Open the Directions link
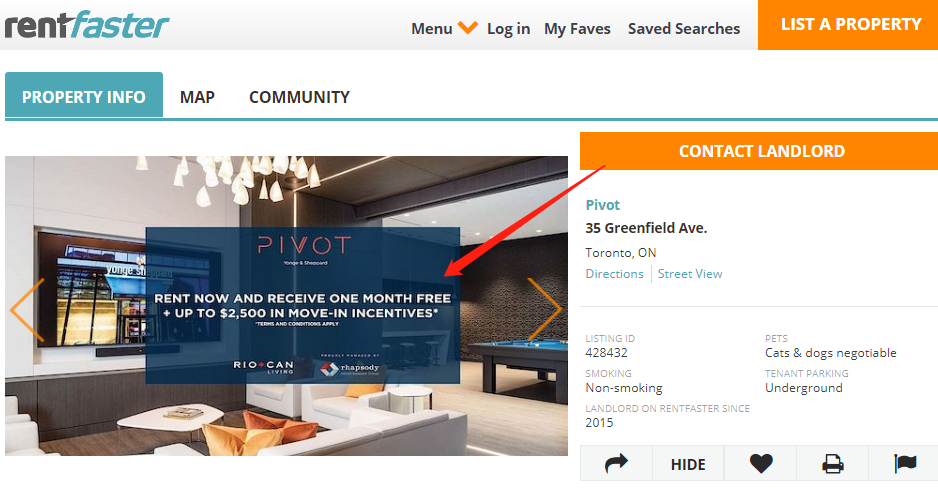 click(614, 273)
